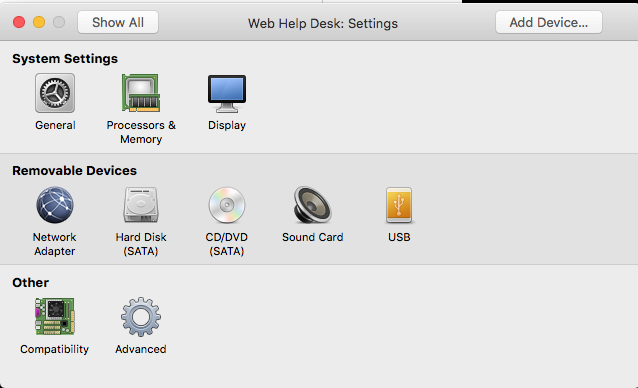This screenshot has width=638, height=388.
Task: Click the Sound Card label text
Action: click(x=312, y=237)
